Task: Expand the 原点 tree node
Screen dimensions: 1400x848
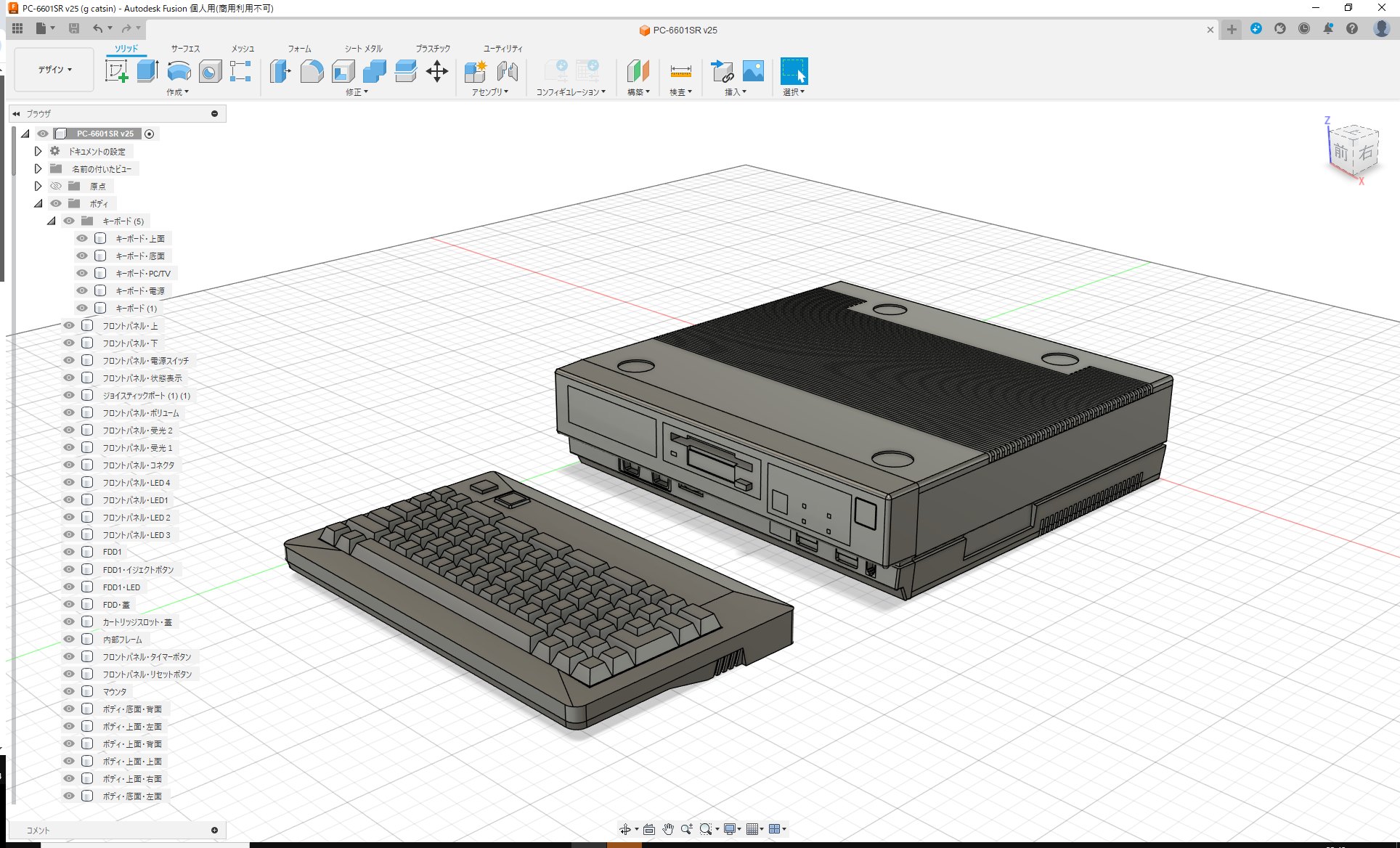Action: pyautogui.click(x=38, y=186)
